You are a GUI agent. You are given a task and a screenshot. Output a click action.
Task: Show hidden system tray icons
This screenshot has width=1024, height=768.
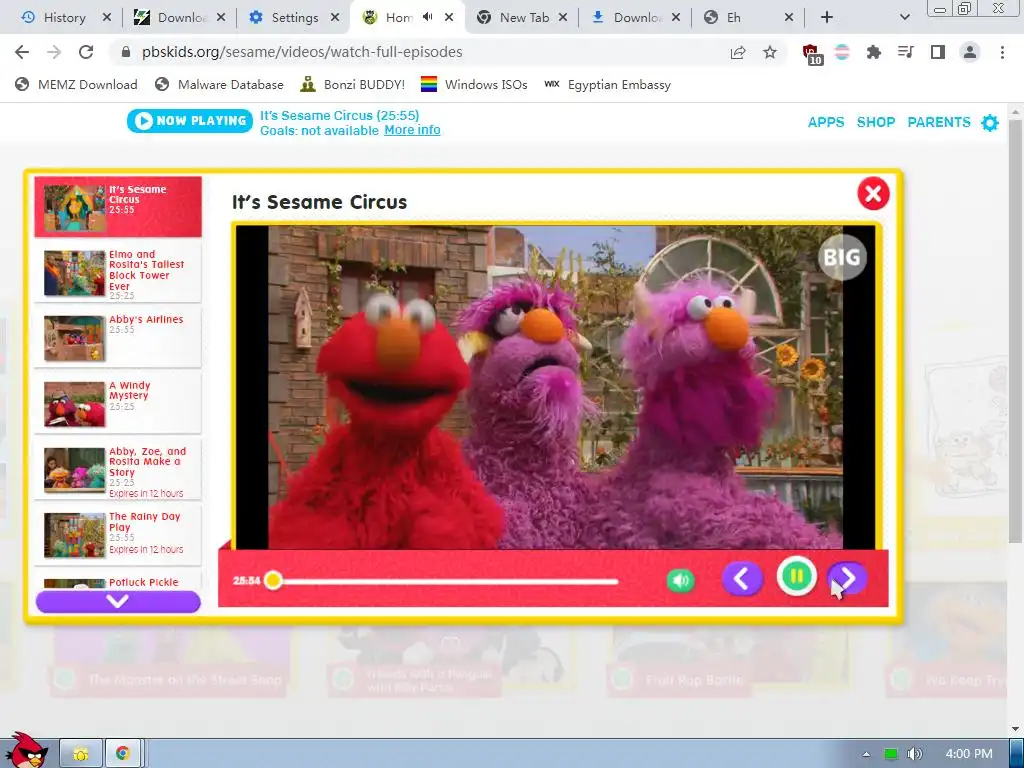(x=866, y=754)
